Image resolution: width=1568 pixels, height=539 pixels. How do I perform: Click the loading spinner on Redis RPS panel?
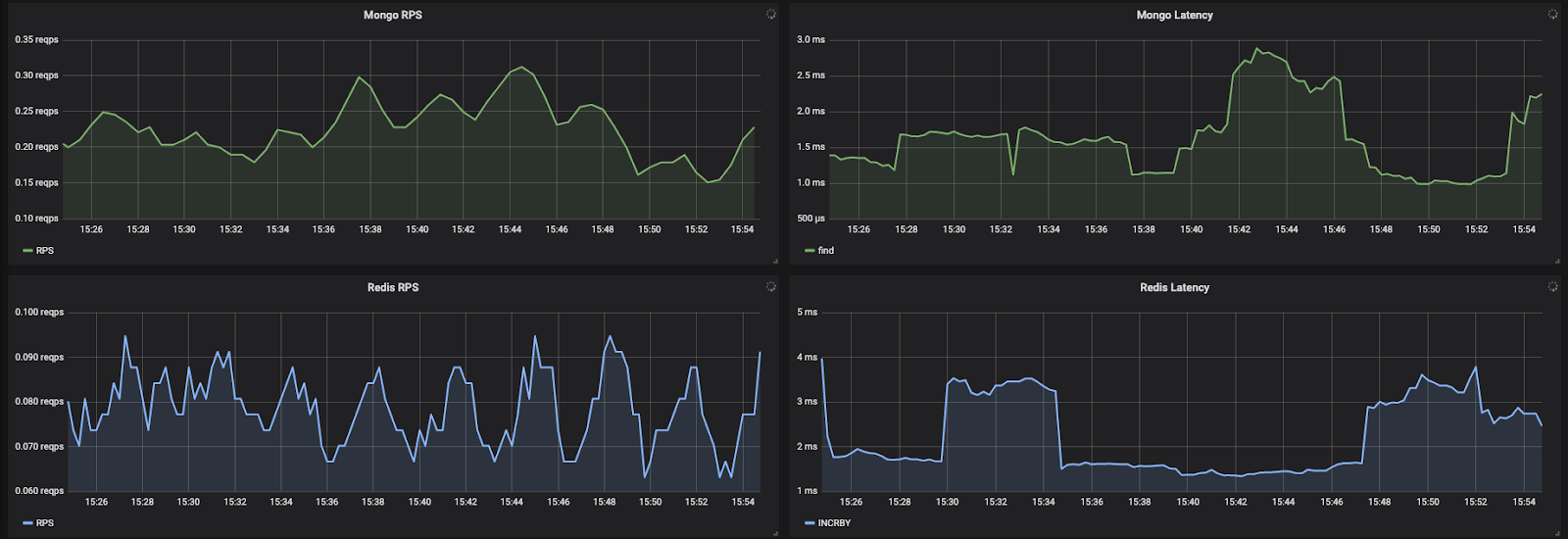click(771, 287)
